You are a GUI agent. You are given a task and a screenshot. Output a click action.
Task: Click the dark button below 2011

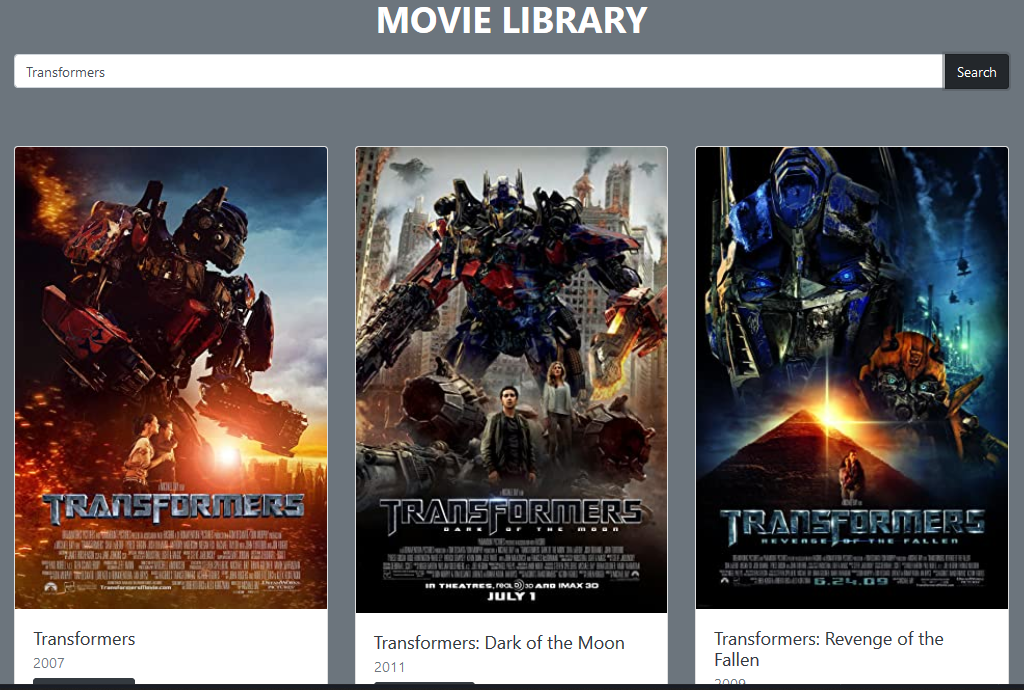click(x=424, y=683)
